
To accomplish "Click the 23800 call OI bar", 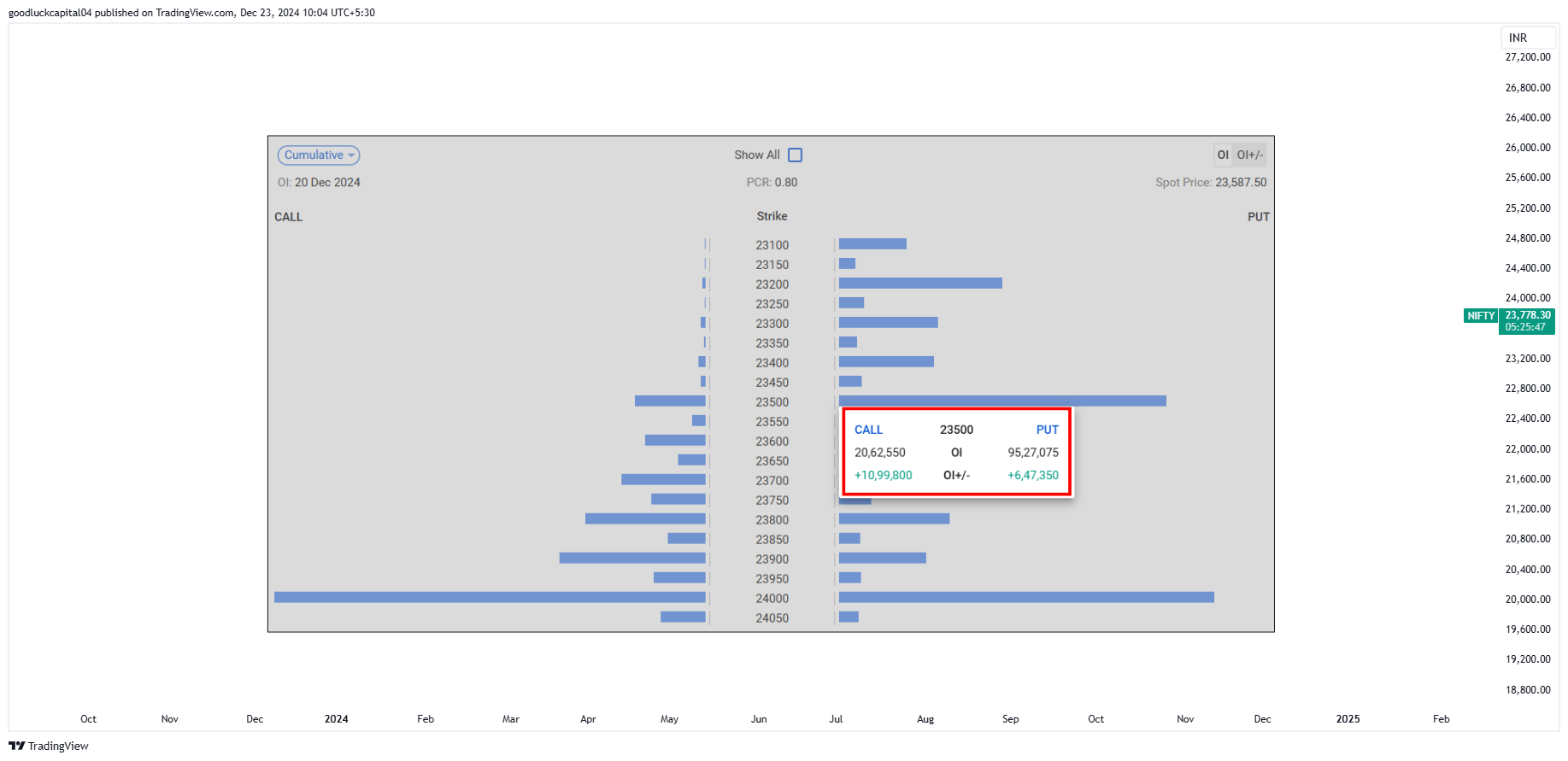I will pos(645,518).
